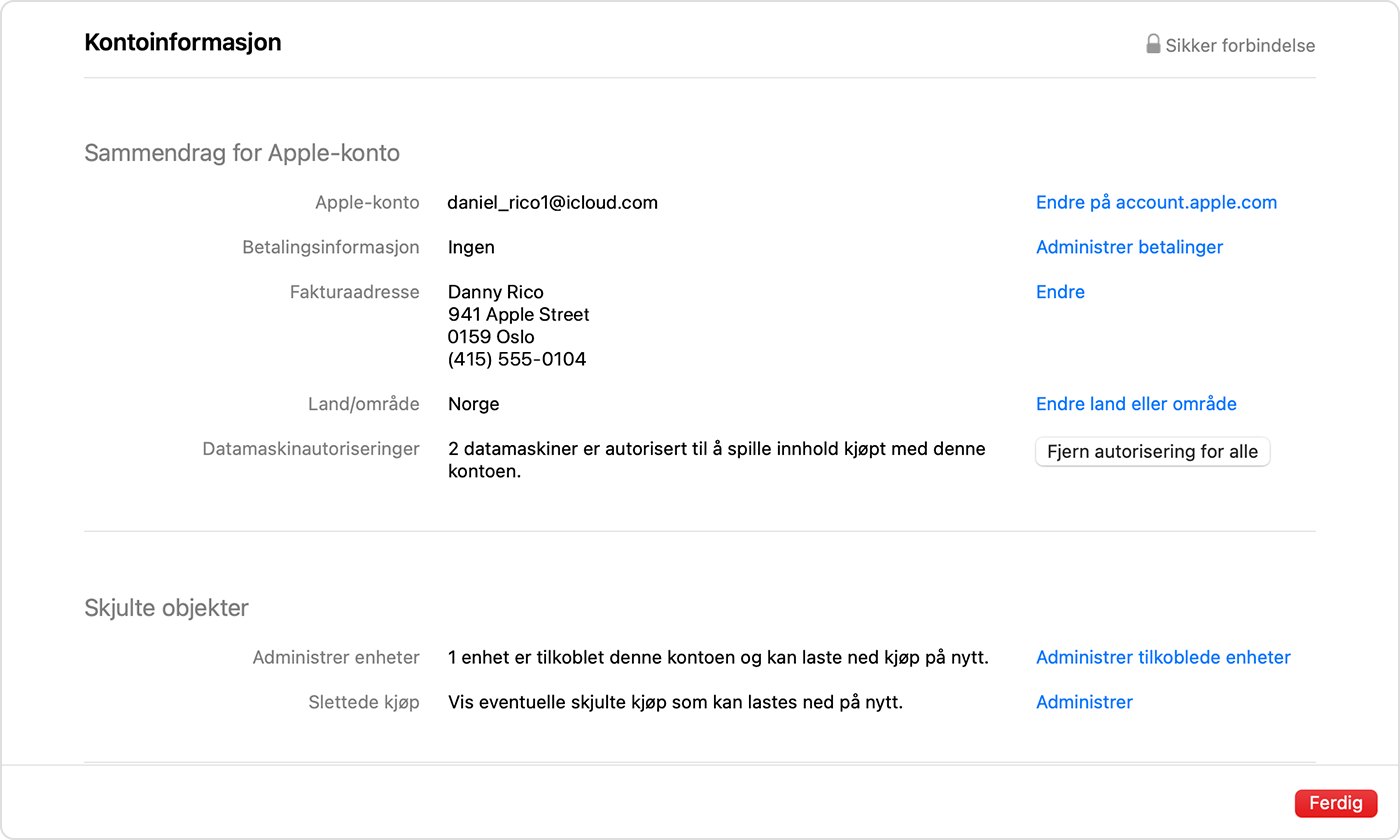
Task: Click the Datamaskinautoriseringer label
Action: (x=311, y=449)
